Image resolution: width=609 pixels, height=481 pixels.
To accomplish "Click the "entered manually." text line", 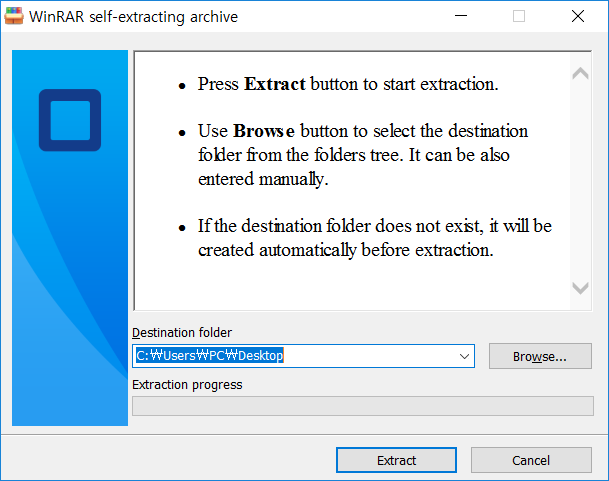I will tap(263, 179).
